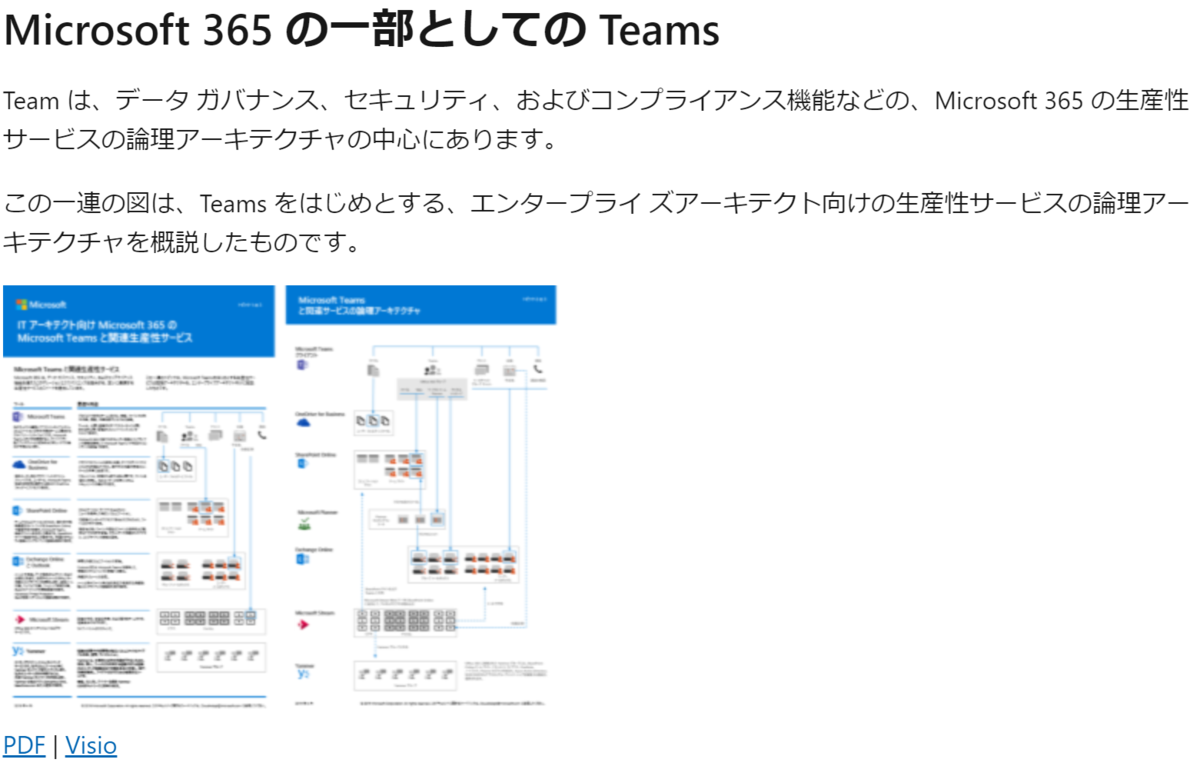Click the Exchange Online icon on the left poster
The image size is (1200, 776).
(x=17, y=560)
